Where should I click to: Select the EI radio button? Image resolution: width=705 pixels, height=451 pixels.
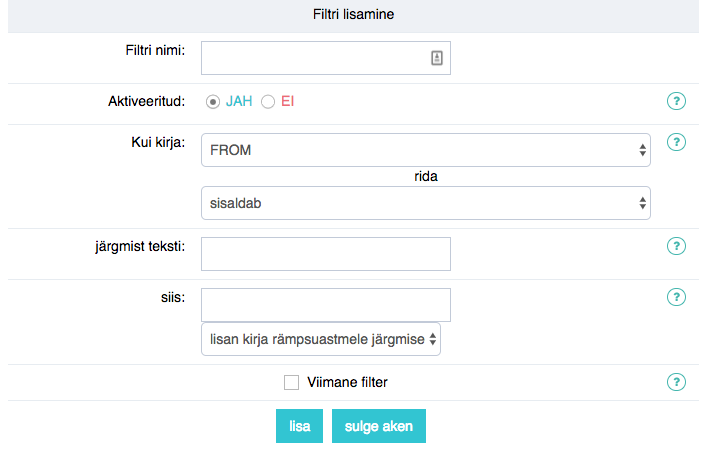coord(268,102)
